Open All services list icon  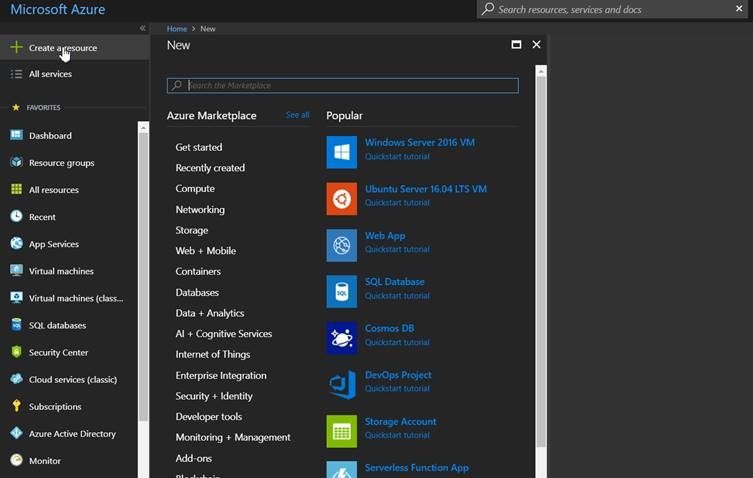(x=16, y=74)
